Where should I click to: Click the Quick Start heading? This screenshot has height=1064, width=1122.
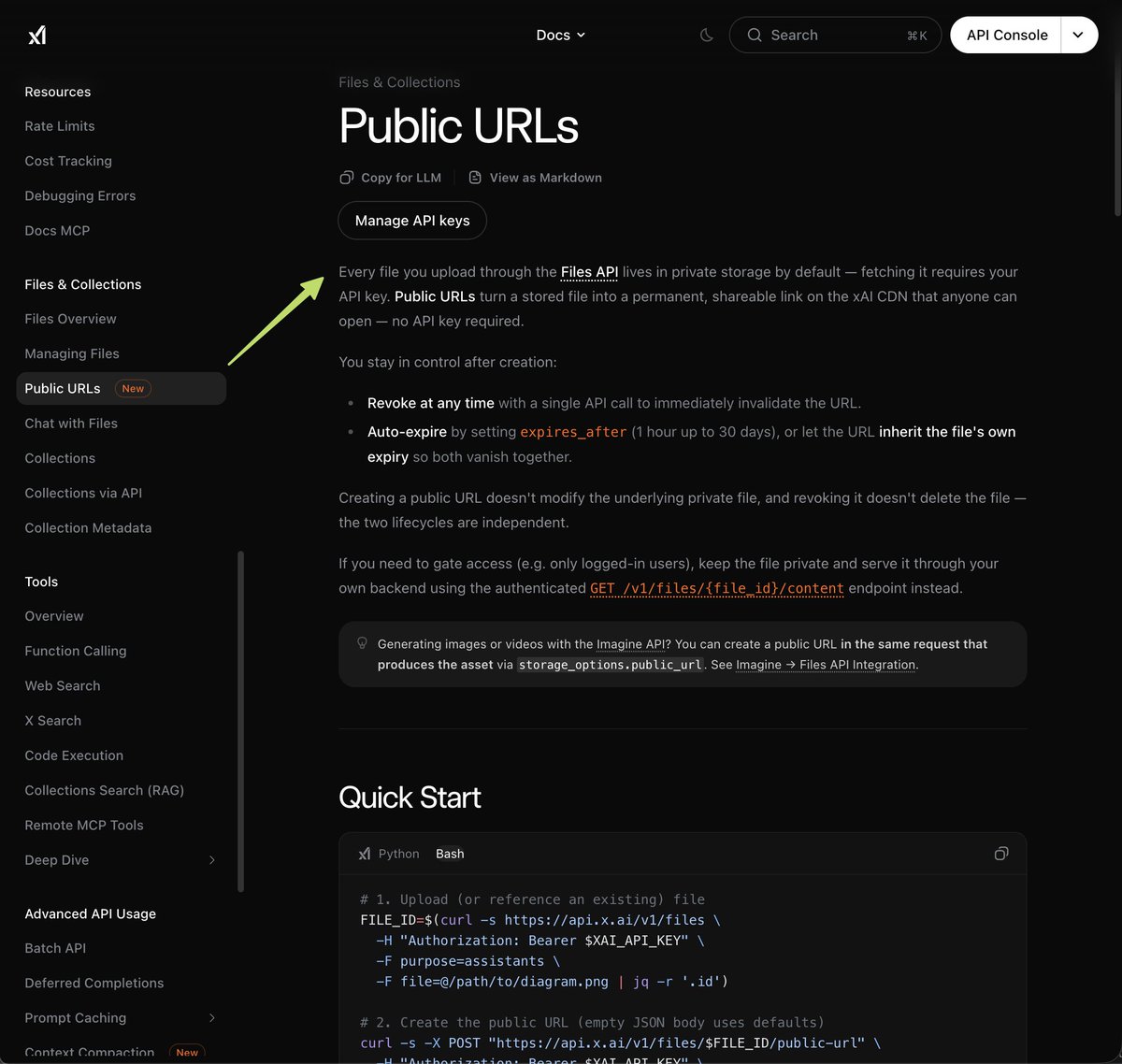click(x=410, y=798)
